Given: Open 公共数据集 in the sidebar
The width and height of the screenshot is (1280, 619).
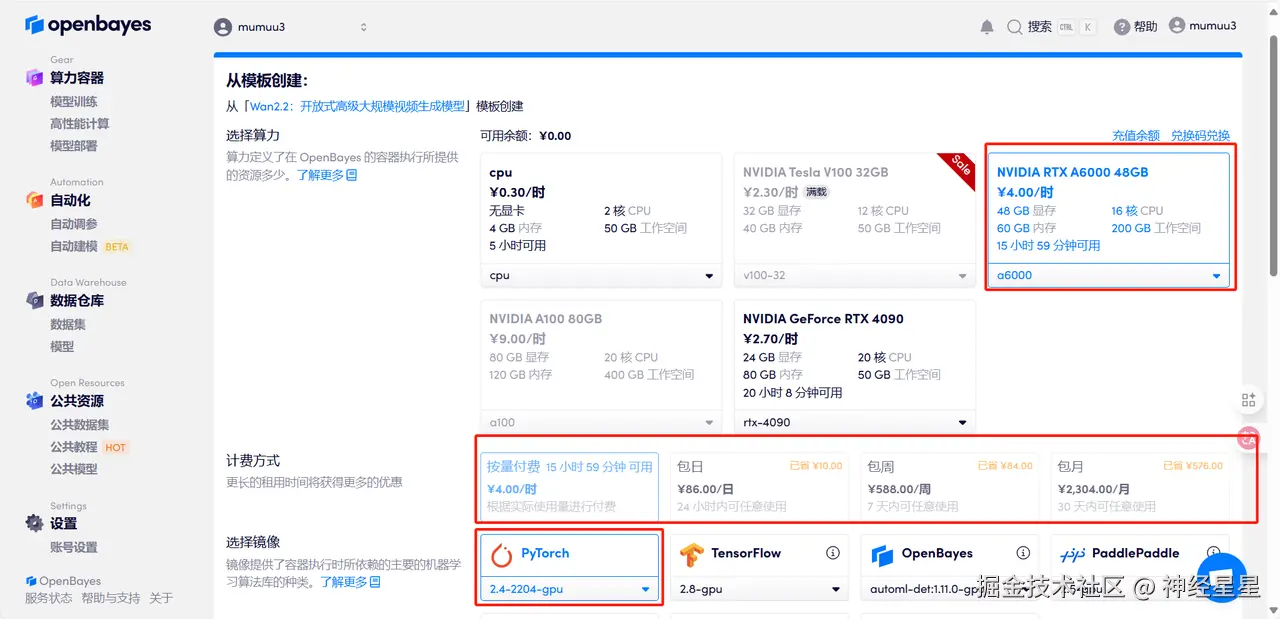Looking at the screenshot, I should [x=80, y=424].
